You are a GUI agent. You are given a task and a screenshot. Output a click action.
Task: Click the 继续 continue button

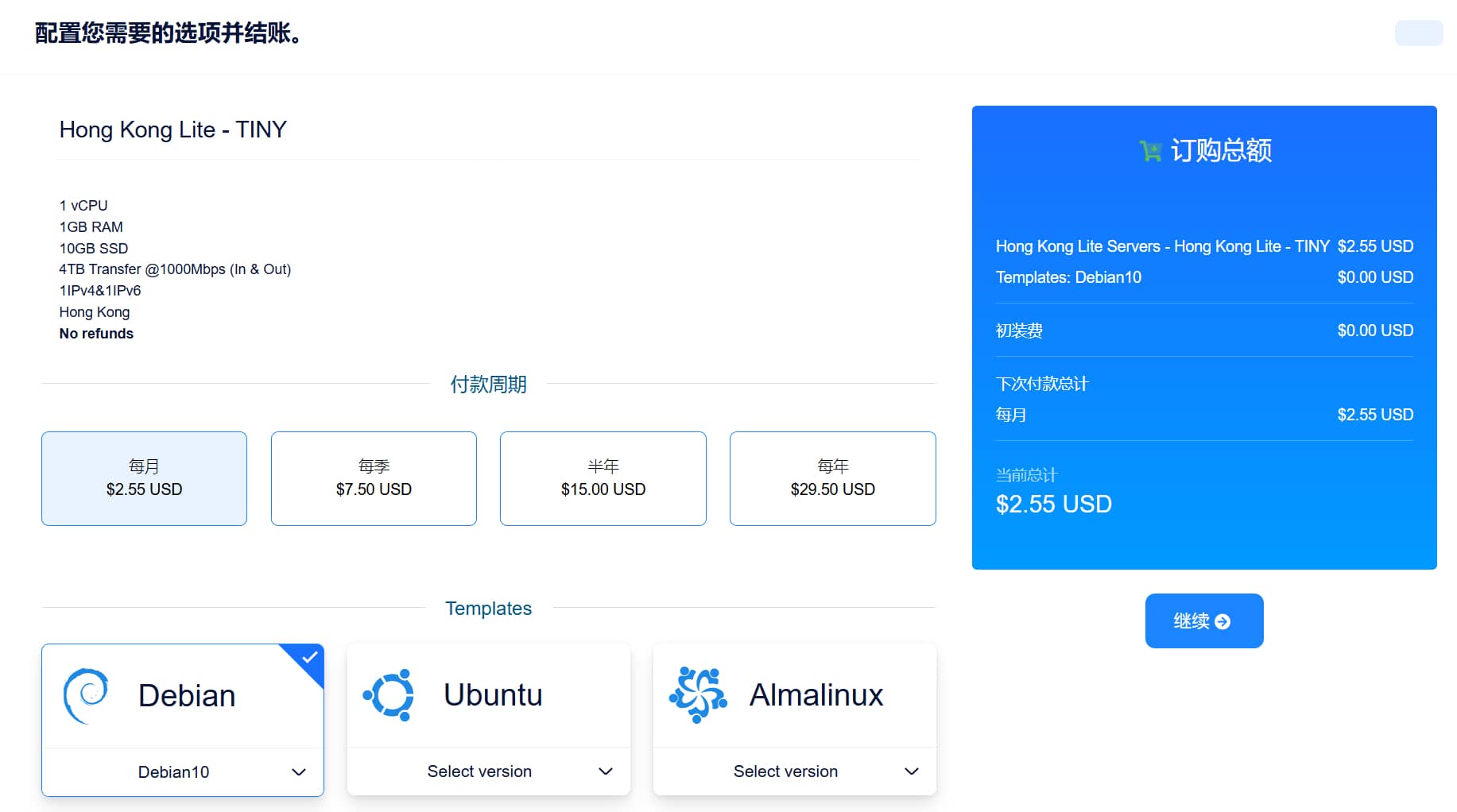pyautogui.click(x=1204, y=621)
